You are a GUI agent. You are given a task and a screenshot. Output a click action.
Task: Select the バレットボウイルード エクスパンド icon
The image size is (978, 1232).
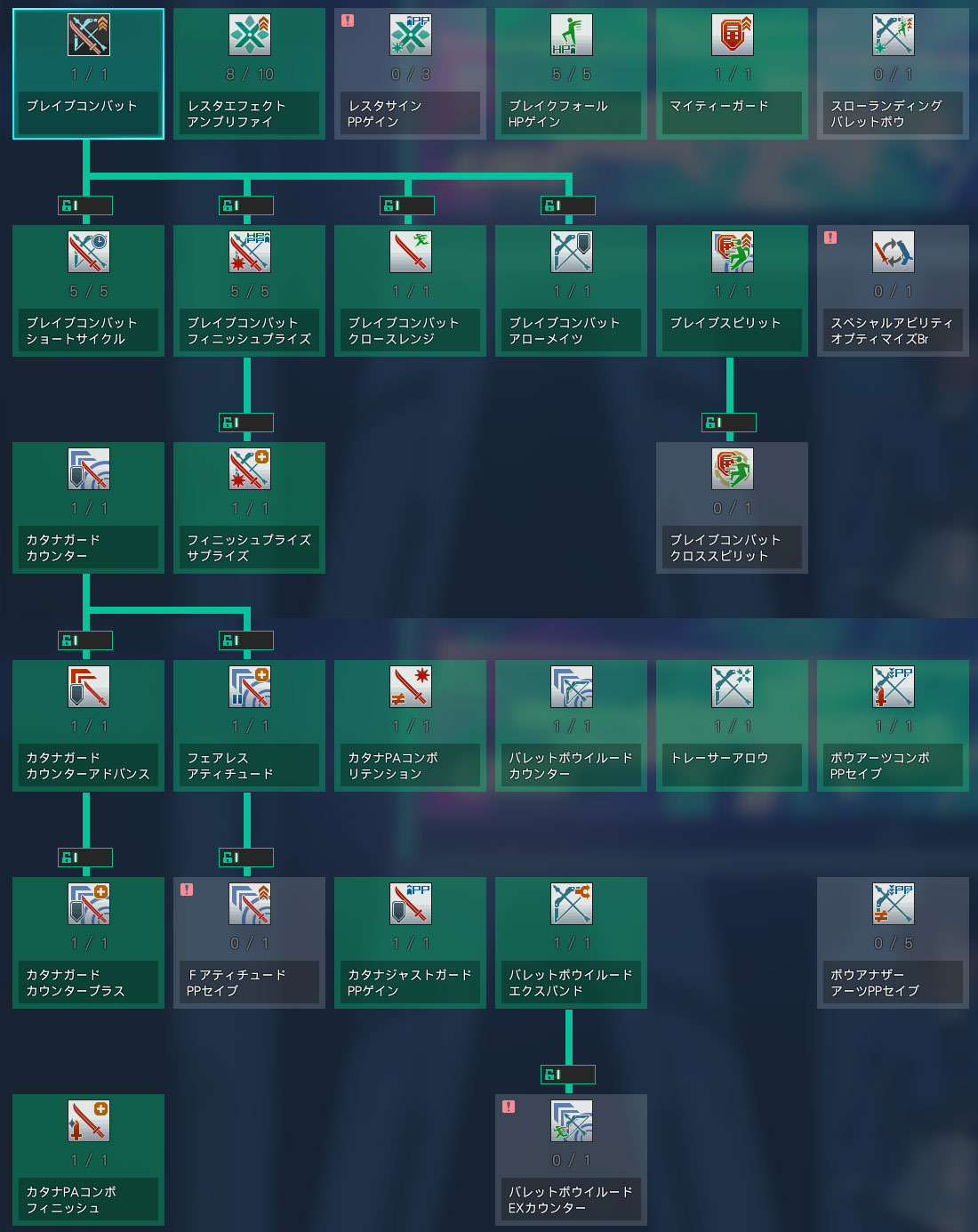pos(571,905)
